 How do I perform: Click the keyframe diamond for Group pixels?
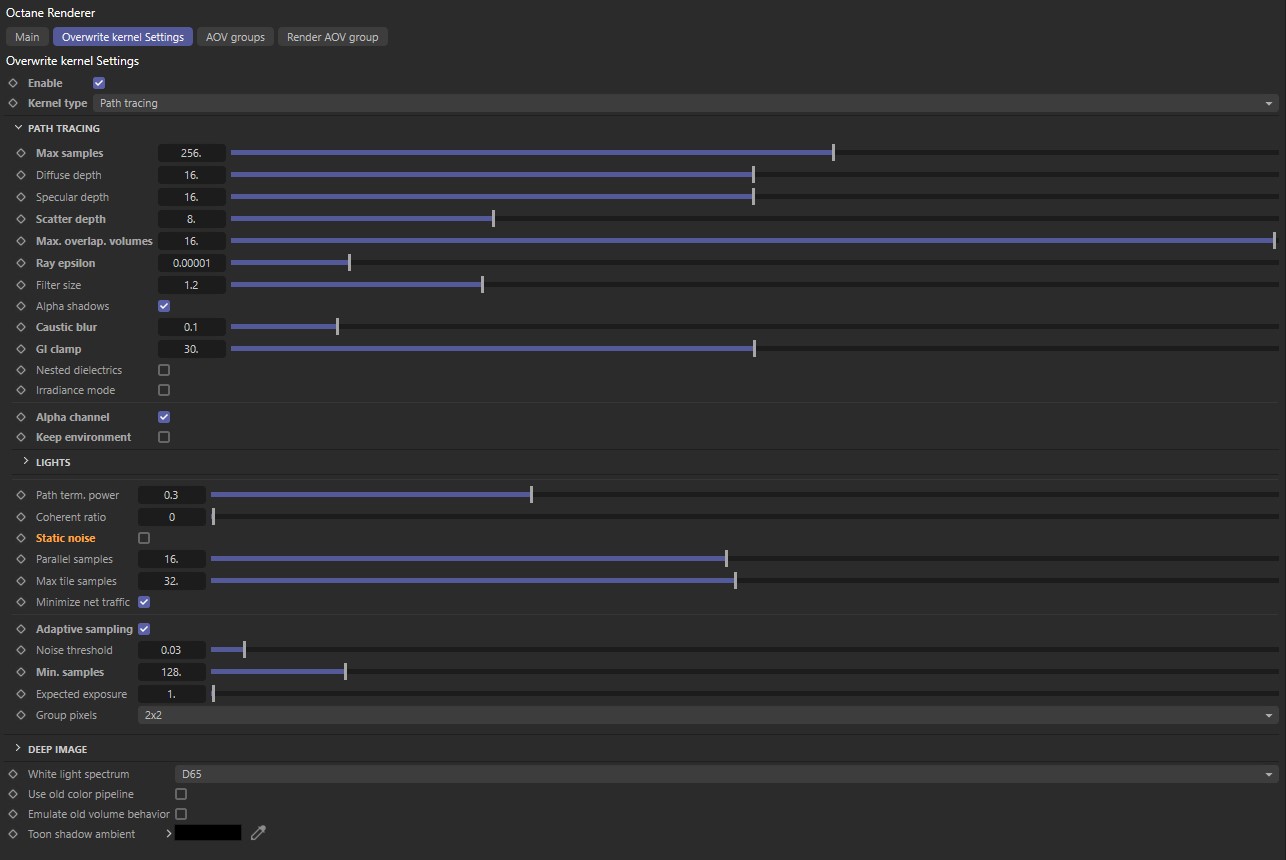[x=21, y=715]
